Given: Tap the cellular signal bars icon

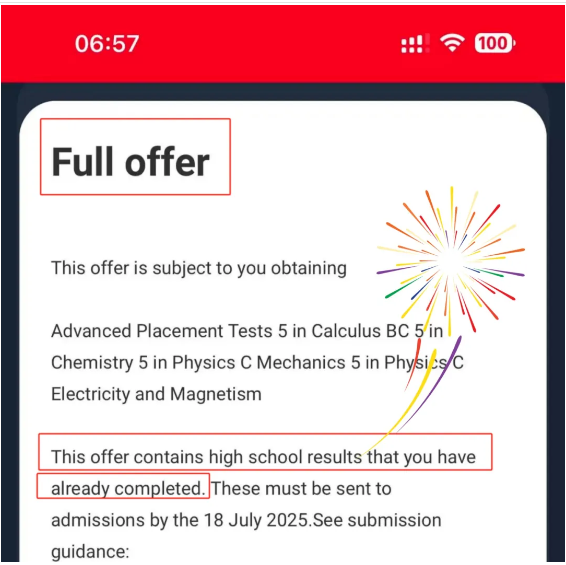Looking at the screenshot, I should 415,43.
